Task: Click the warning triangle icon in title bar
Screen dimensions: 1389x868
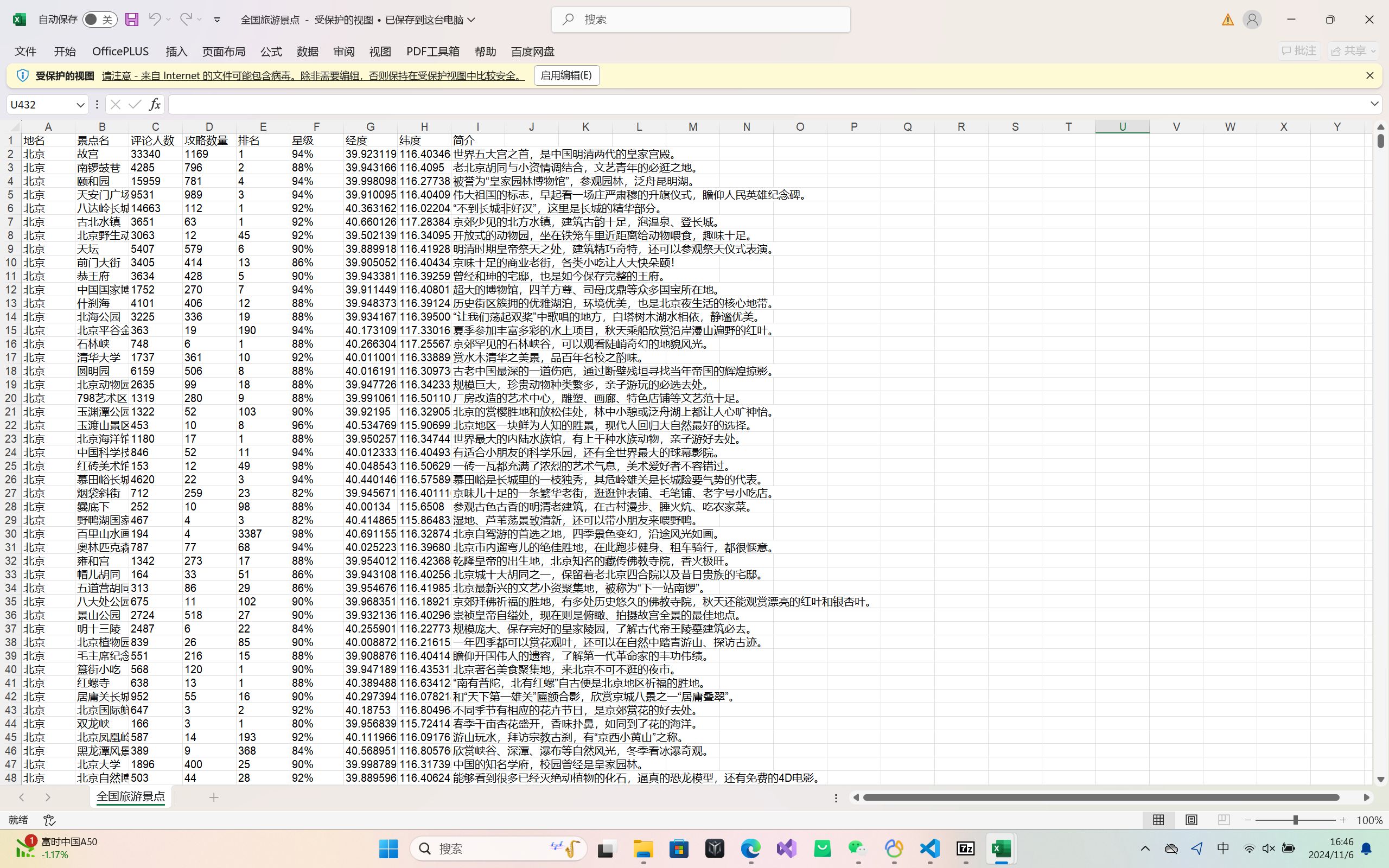Action: 1227,20
